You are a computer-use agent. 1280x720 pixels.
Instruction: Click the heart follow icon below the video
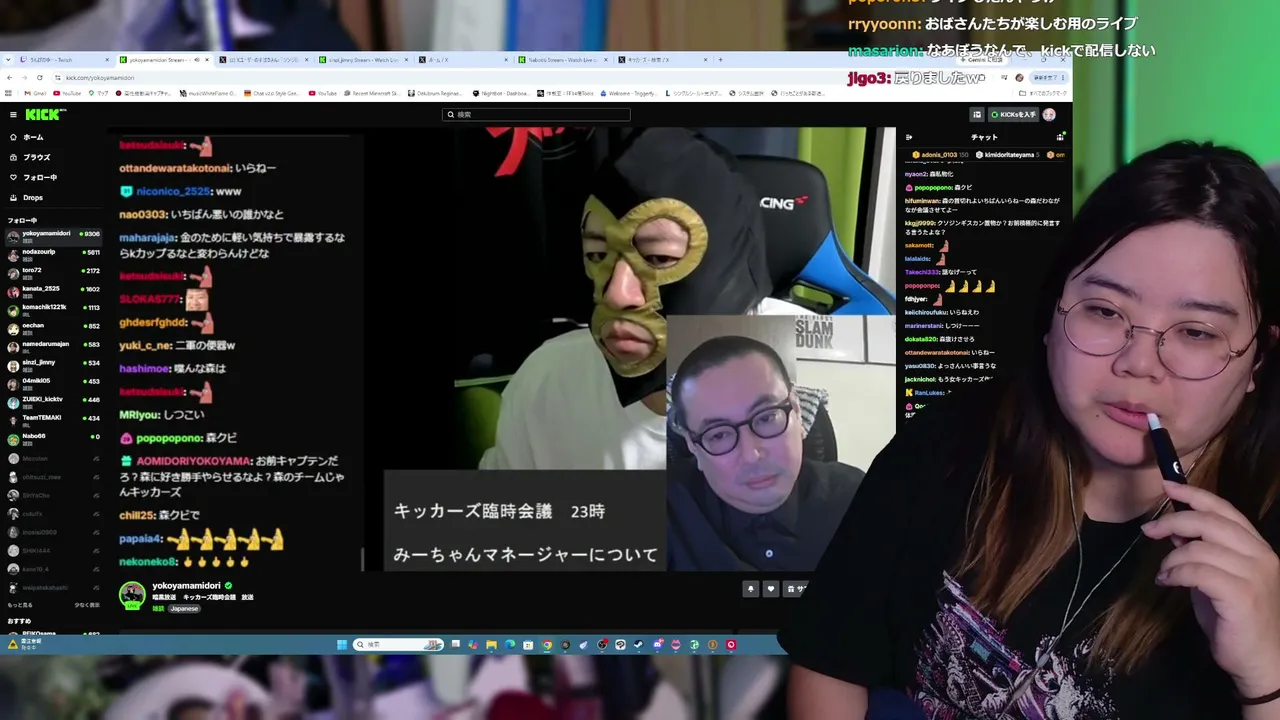(771, 589)
